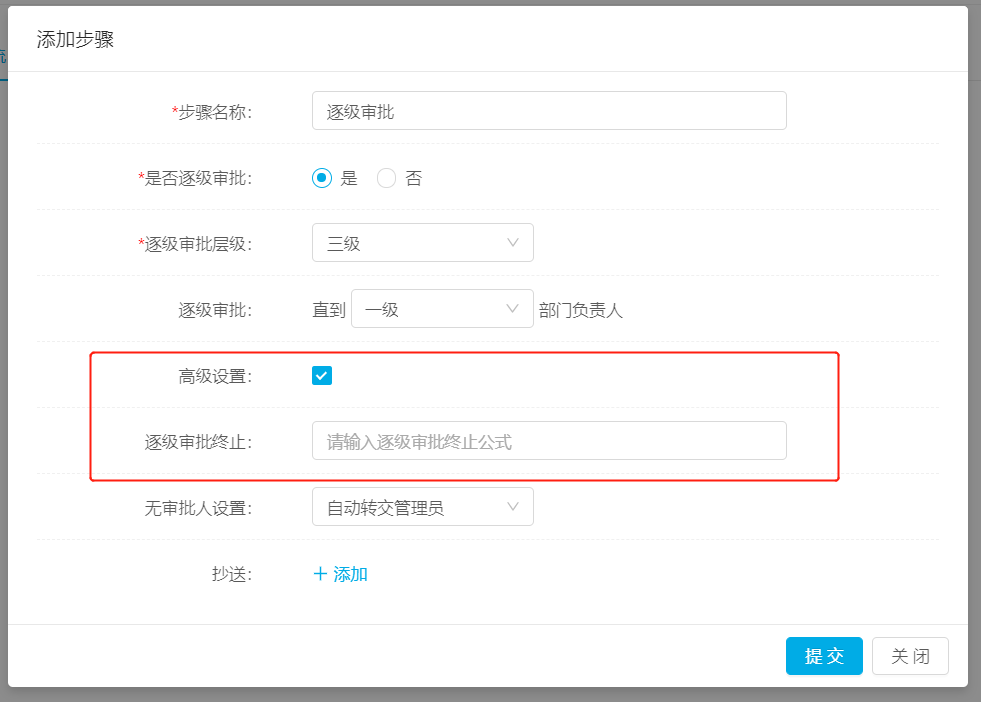Click the 关闭 button
The width and height of the screenshot is (981, 702).
point(910,656)
